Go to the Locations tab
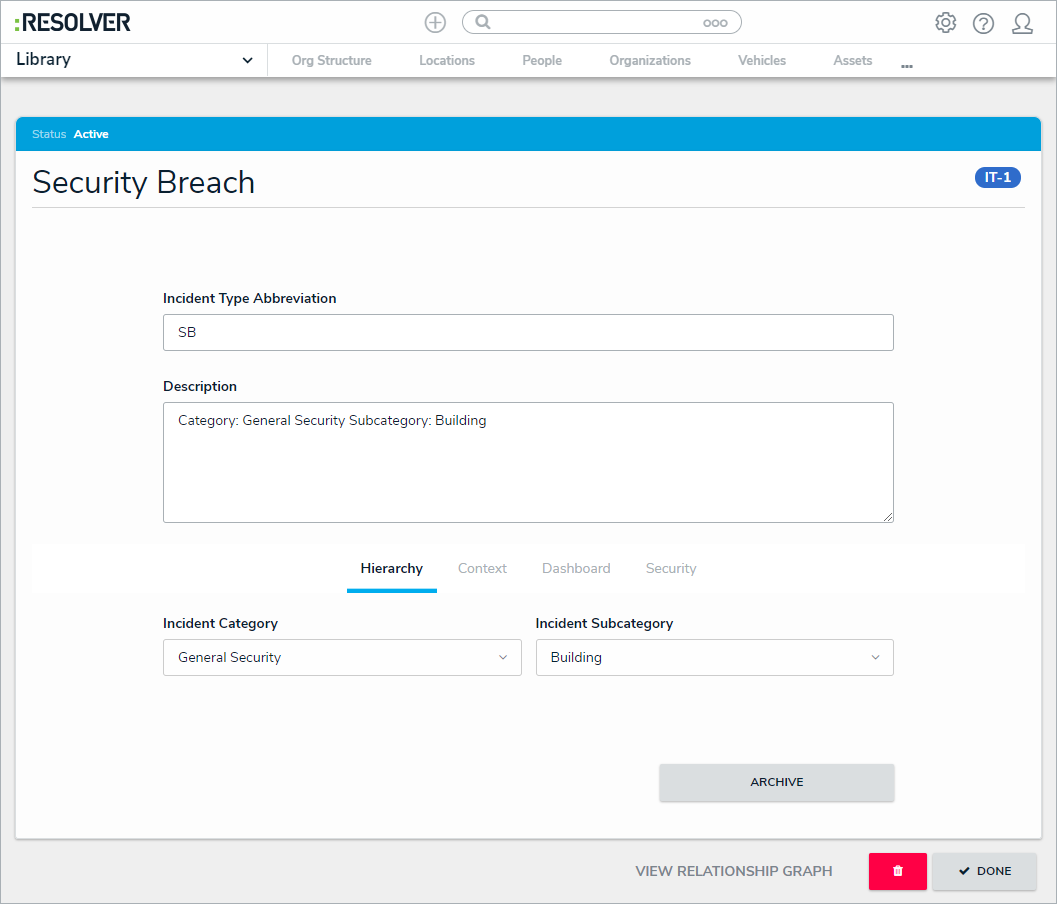 (x=447, y=60)
